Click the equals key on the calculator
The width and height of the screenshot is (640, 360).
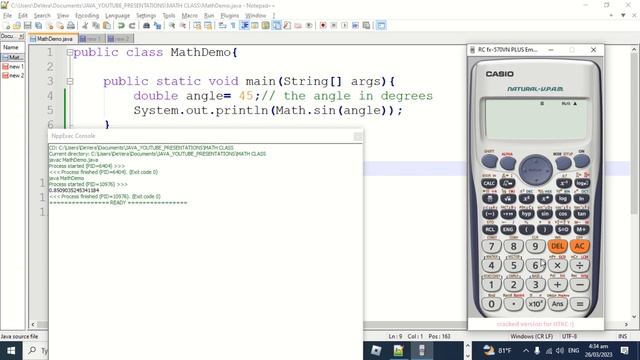click(x=580, y=304)
